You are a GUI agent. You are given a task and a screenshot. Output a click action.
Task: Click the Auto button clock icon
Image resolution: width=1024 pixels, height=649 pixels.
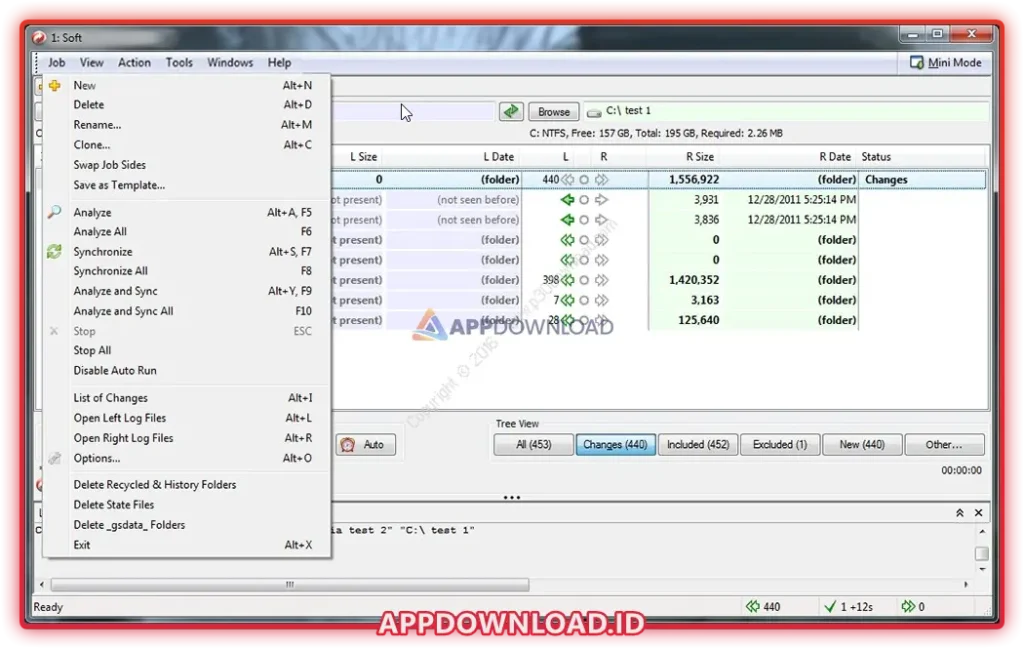tap(348, 445)
